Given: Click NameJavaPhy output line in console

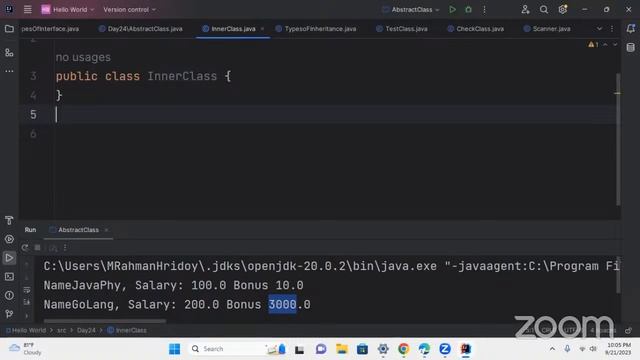Looking at the screenshot, I should [x=173, y=285].
